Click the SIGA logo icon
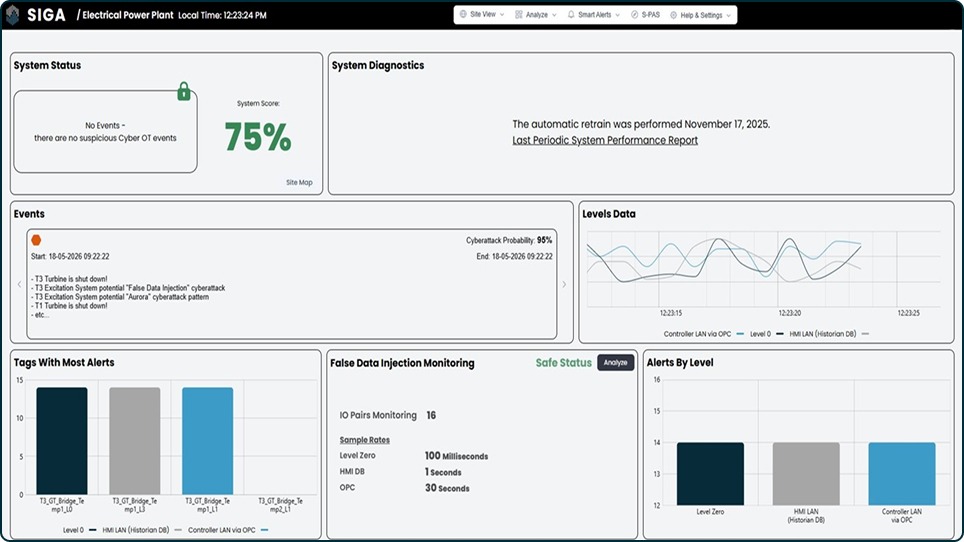964x542 pixels. [12, 15]
